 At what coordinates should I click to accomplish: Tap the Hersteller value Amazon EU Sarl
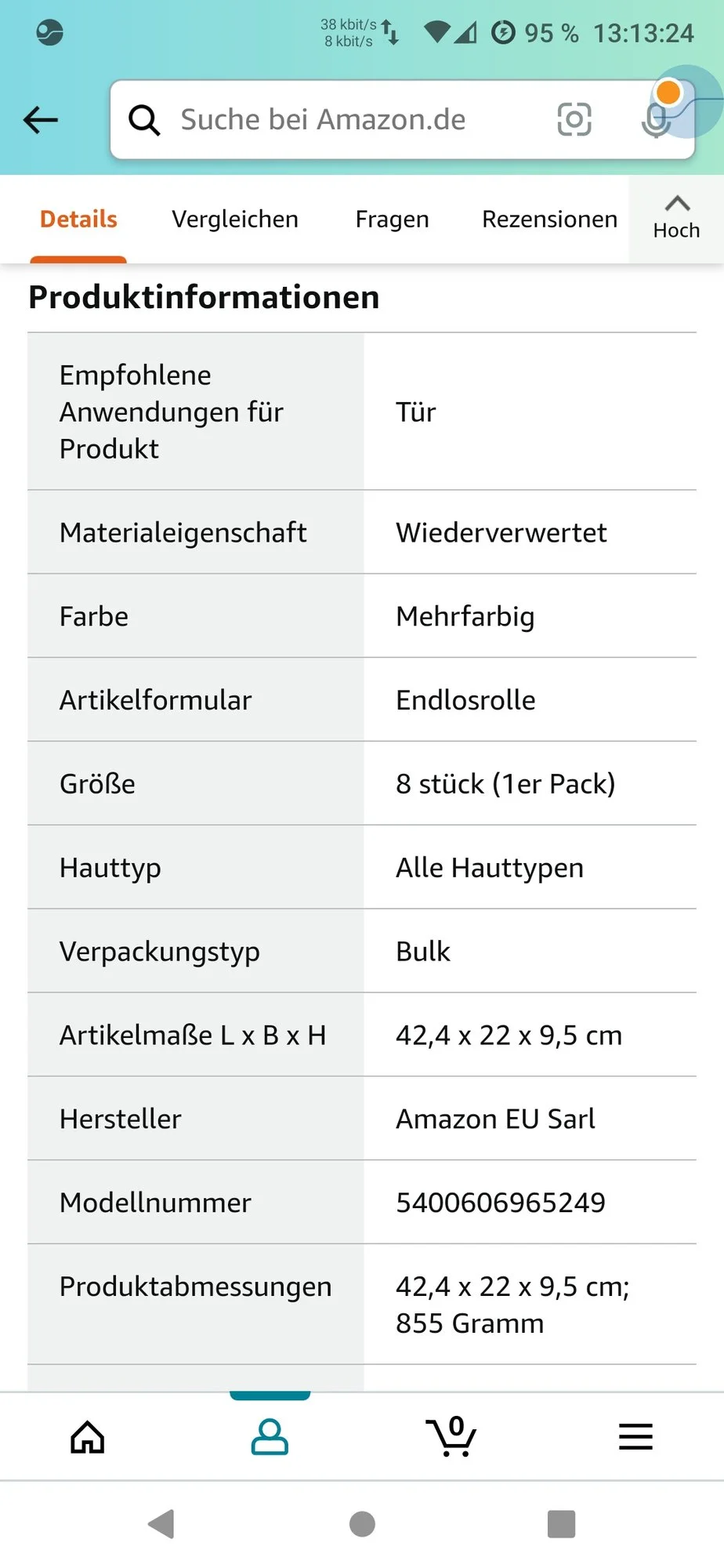click(x=495, y=1119)
